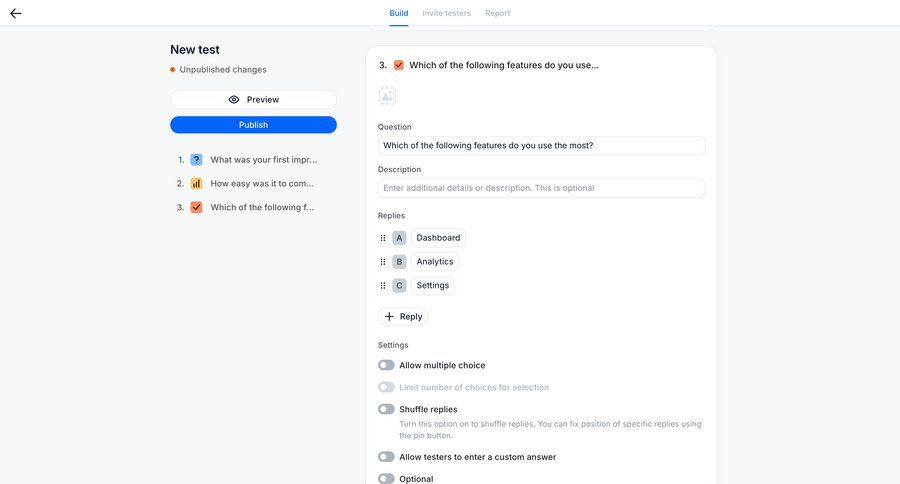Click the Question text input field
This screenshot has width=900, height=484.
541,146
